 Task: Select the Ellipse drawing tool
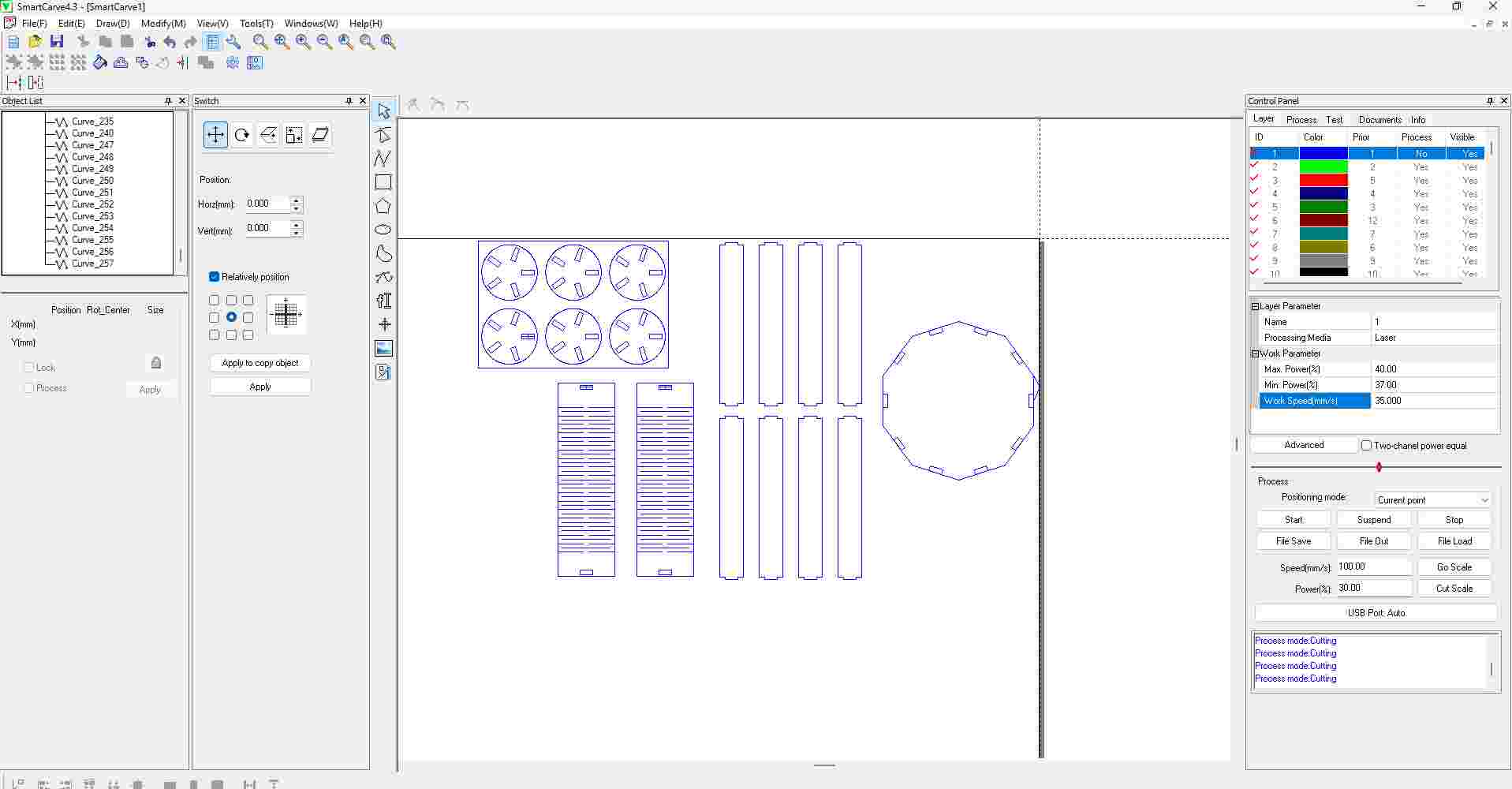pos(383,230)
